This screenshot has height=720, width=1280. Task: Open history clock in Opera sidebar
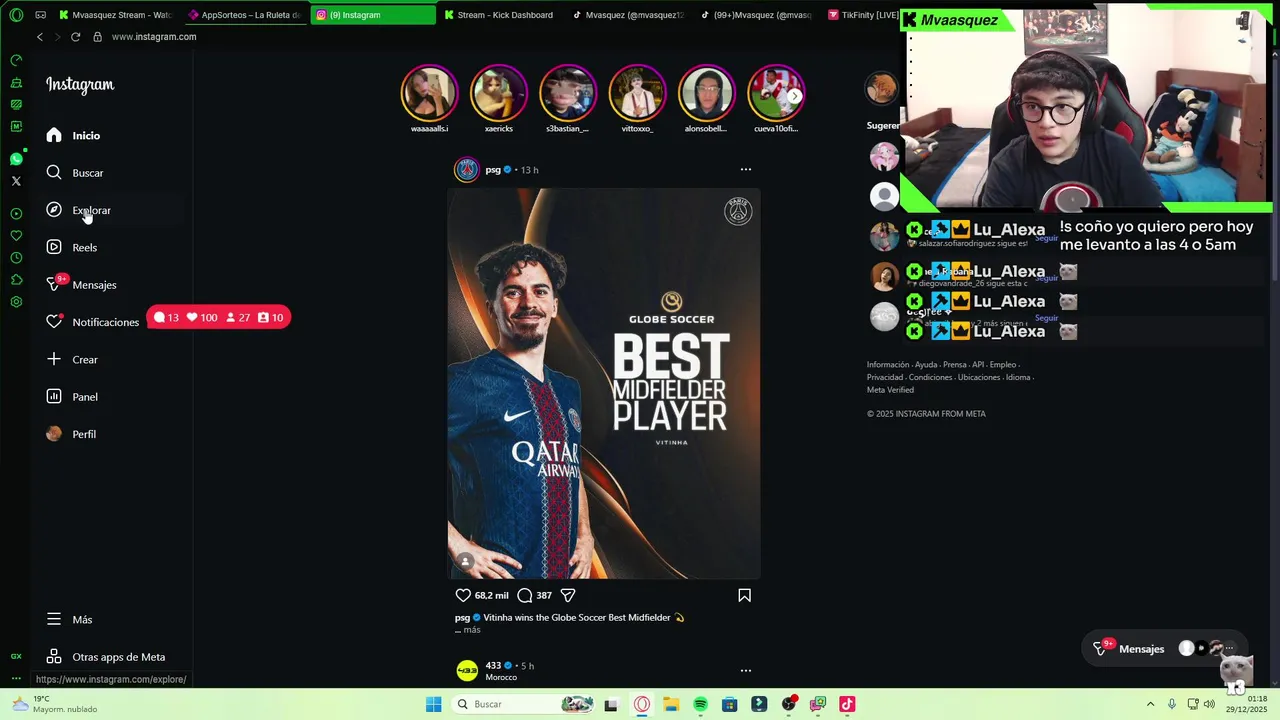click(x=16, y=258)
